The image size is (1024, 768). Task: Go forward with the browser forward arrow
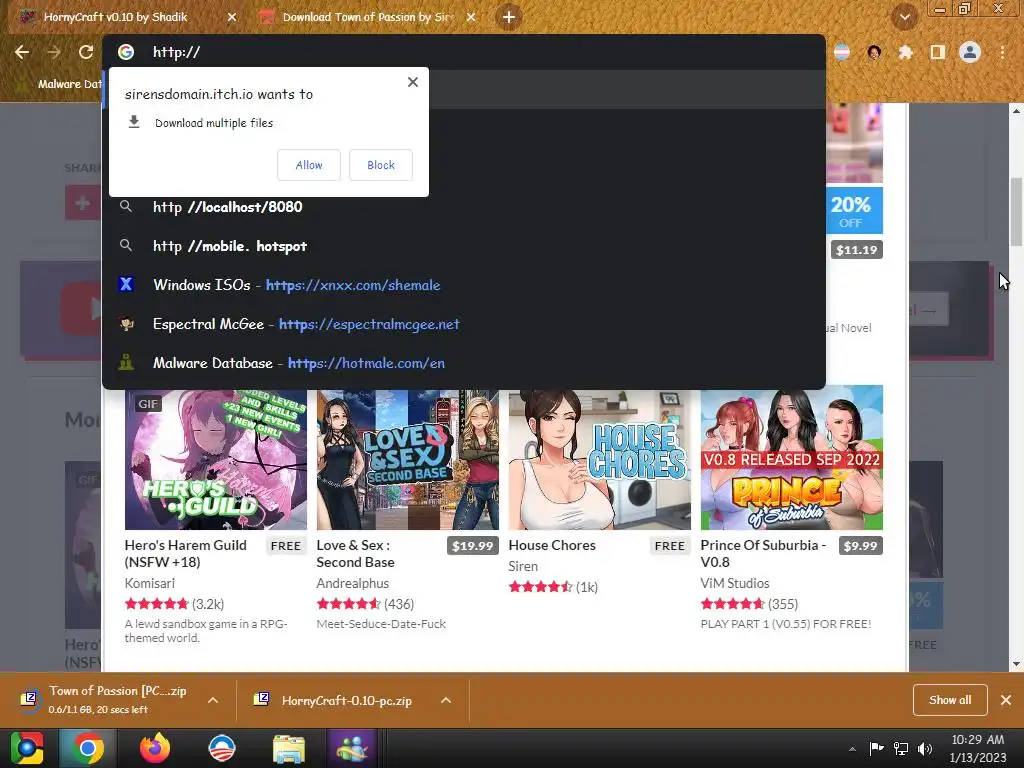(x=54, y=52)
